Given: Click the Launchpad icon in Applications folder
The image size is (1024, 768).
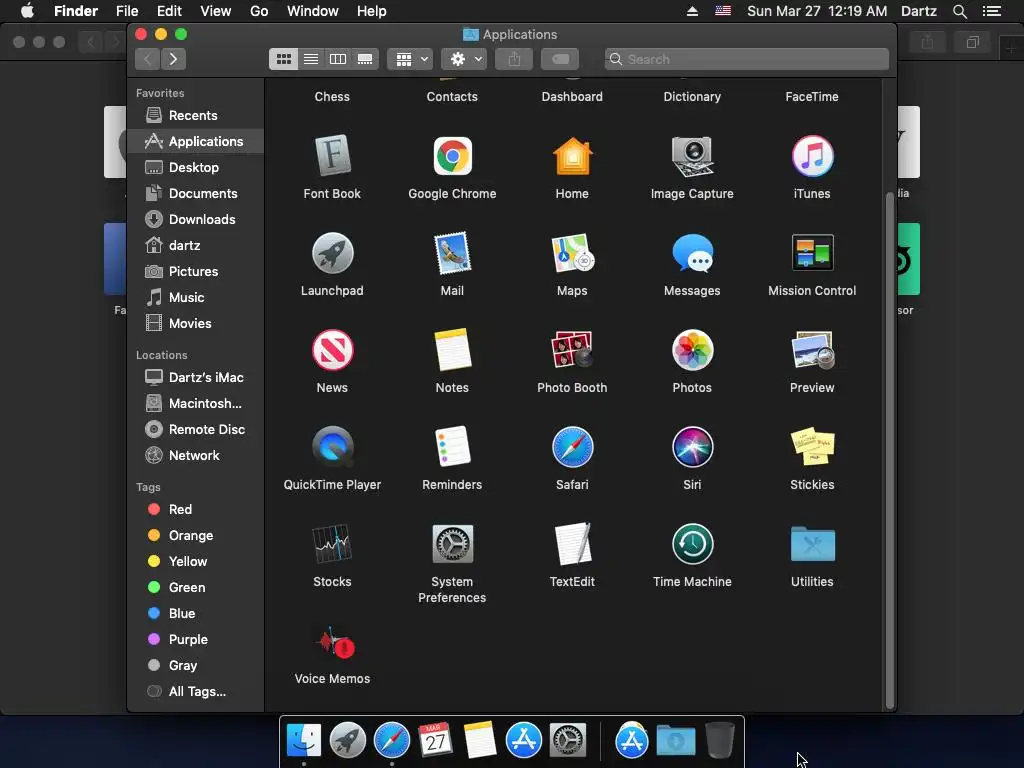Looking at the screenshot, I should click(x=332, y=253).
